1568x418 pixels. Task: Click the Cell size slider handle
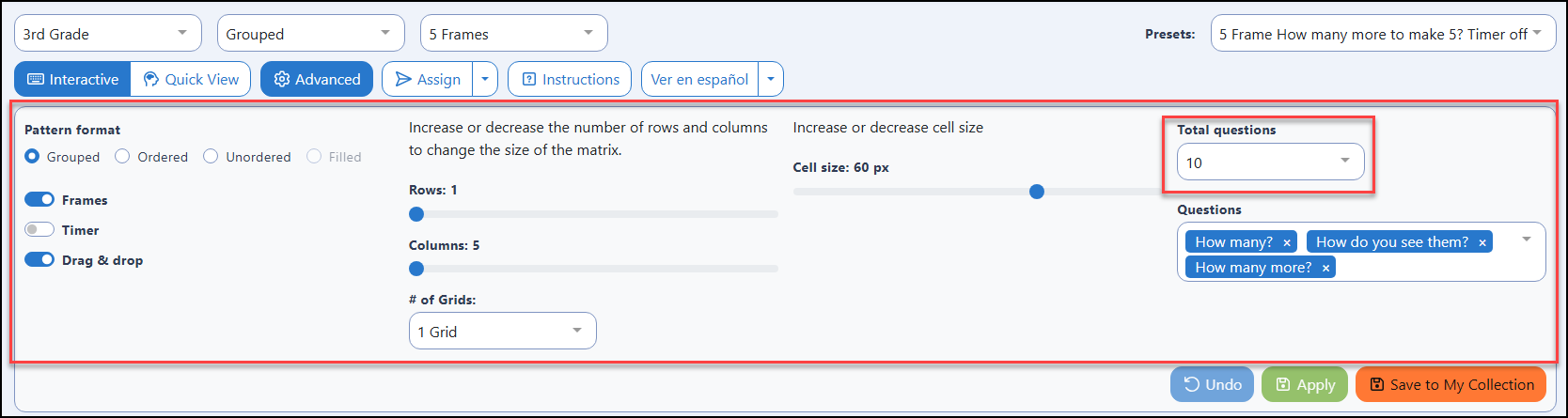[x=1037, y=192]
